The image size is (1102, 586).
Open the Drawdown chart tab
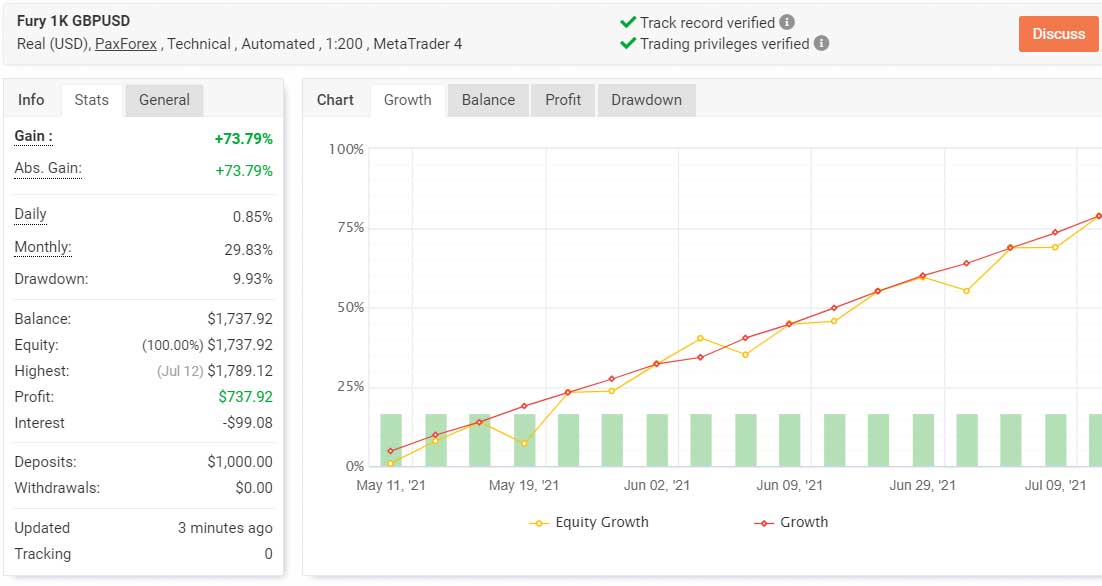(x=646, y=100)
